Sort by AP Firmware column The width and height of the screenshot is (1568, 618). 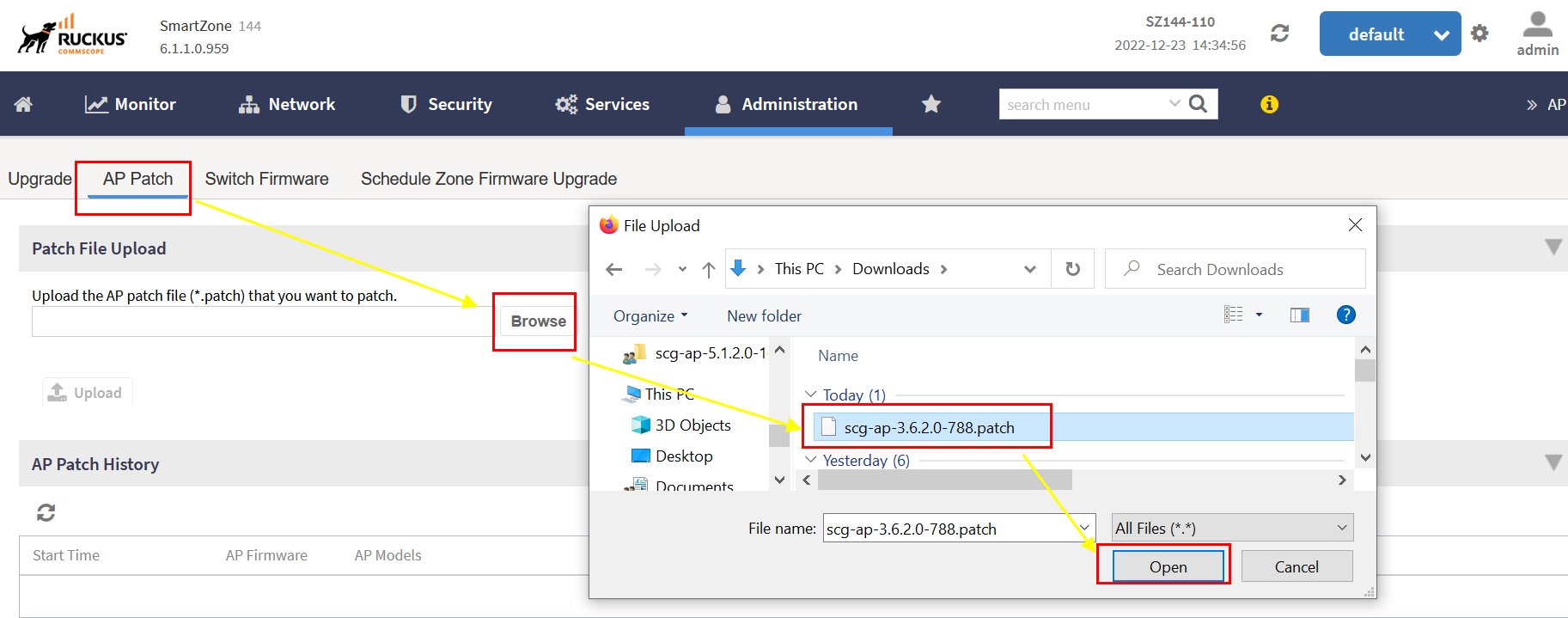pyautogui.click(x=266, y=555)
